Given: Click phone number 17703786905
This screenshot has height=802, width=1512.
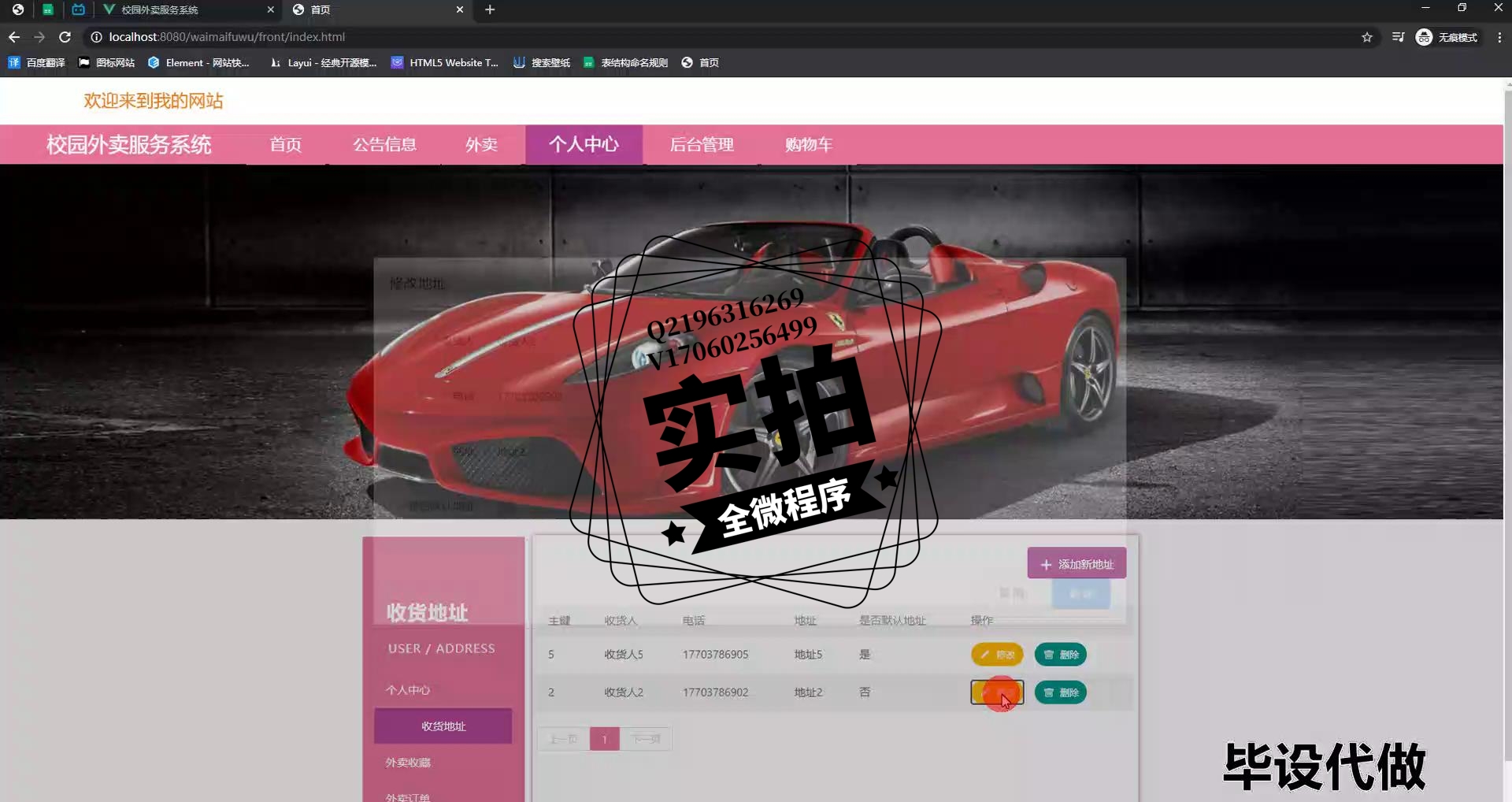Looking at the screenshot, I should [715, 654].
